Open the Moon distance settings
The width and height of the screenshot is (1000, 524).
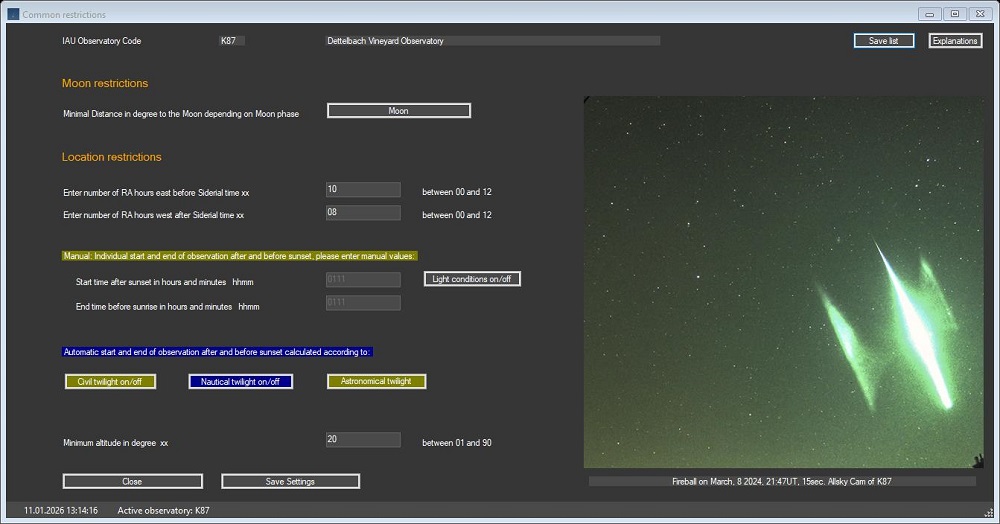click(x=398, y=111)
